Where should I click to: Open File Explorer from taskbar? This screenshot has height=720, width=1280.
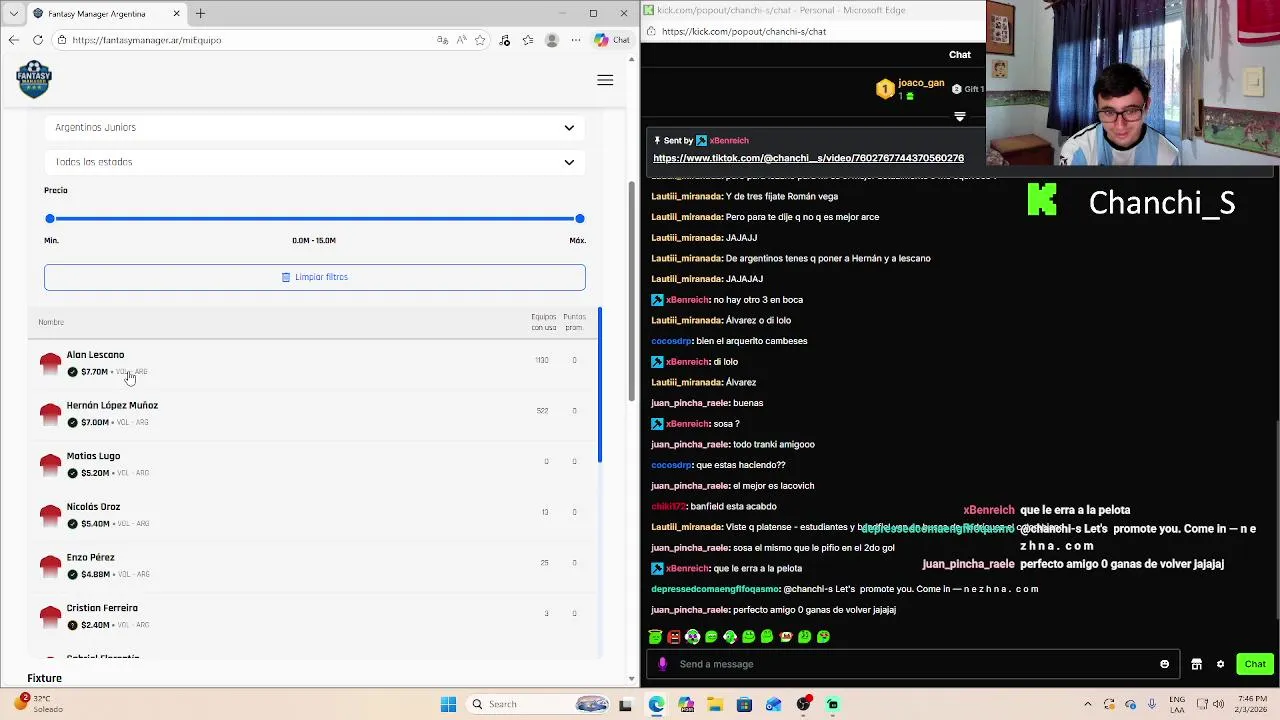click(x=715, y=704)
